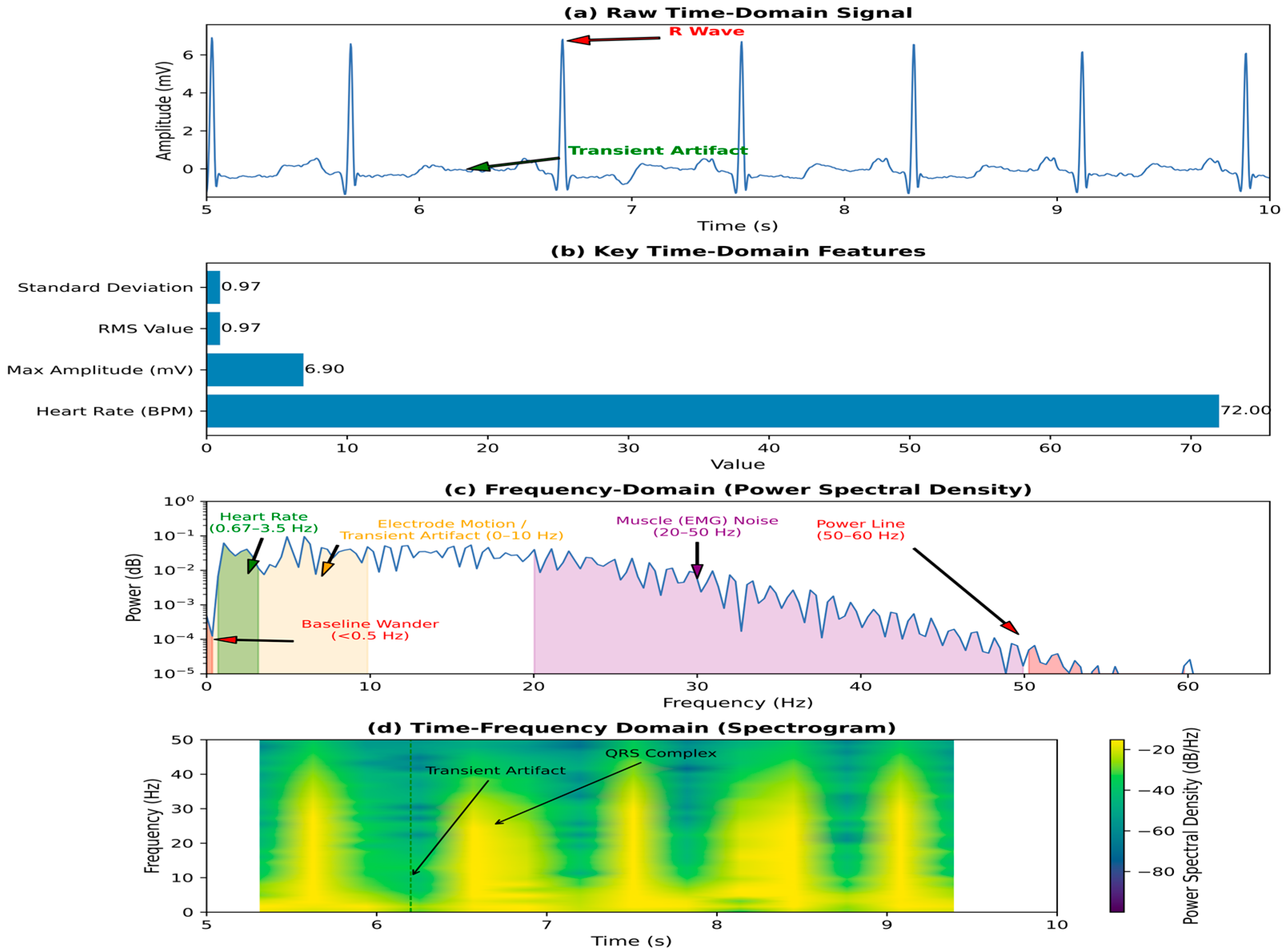Click the spectrogram color scale bar
The height and width of the screenshot is (952, 1284).
coord(1116,825)
